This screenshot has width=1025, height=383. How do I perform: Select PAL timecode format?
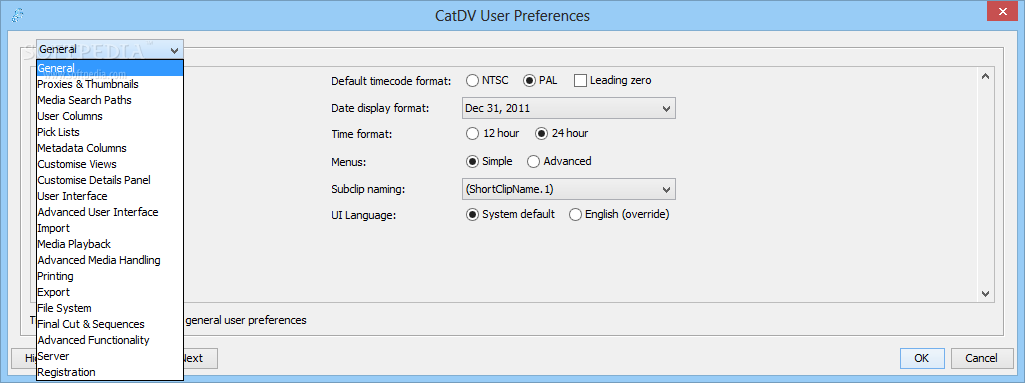pyautogui.click(x=529, y=80)
